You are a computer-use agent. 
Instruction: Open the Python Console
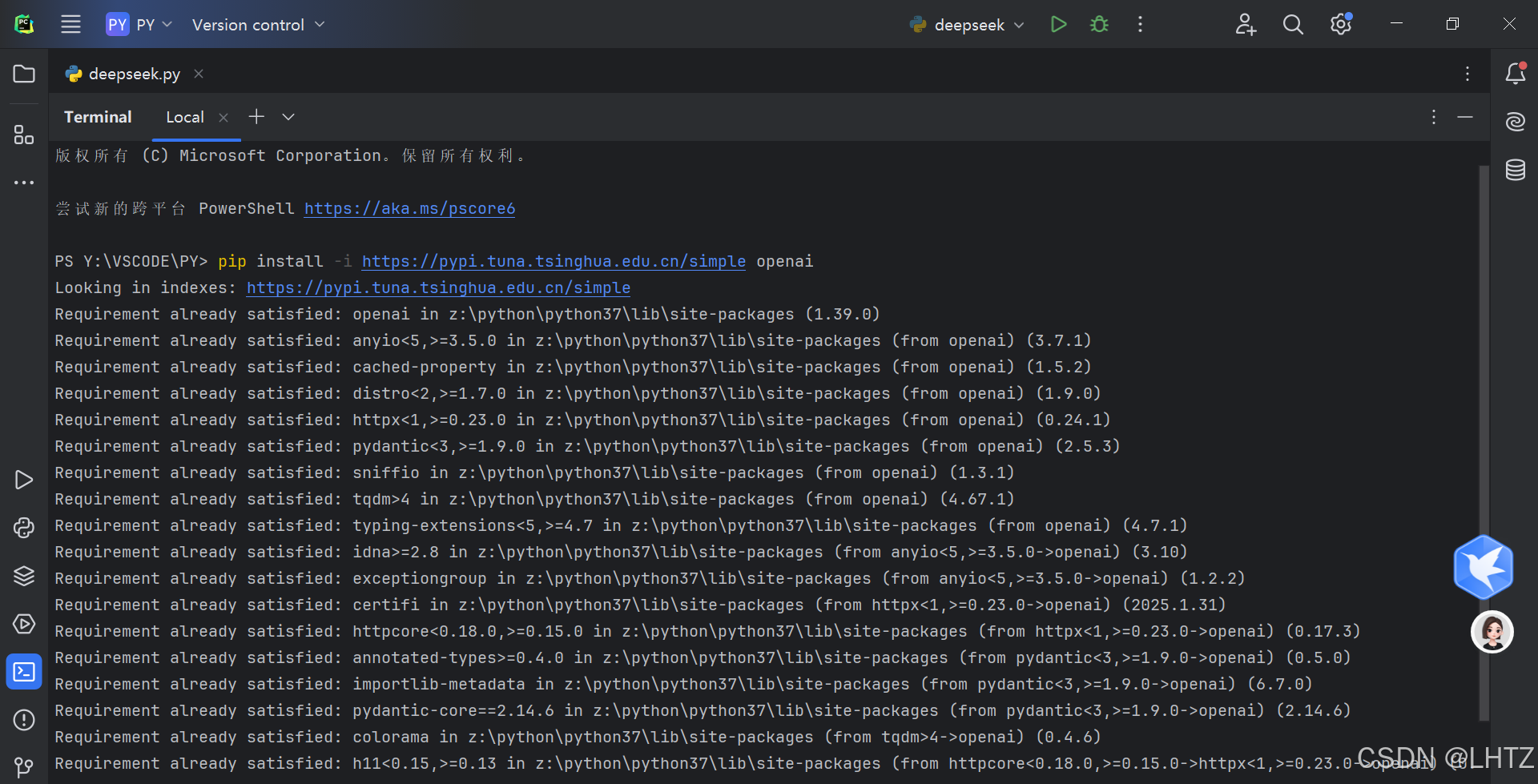(23, 528)
